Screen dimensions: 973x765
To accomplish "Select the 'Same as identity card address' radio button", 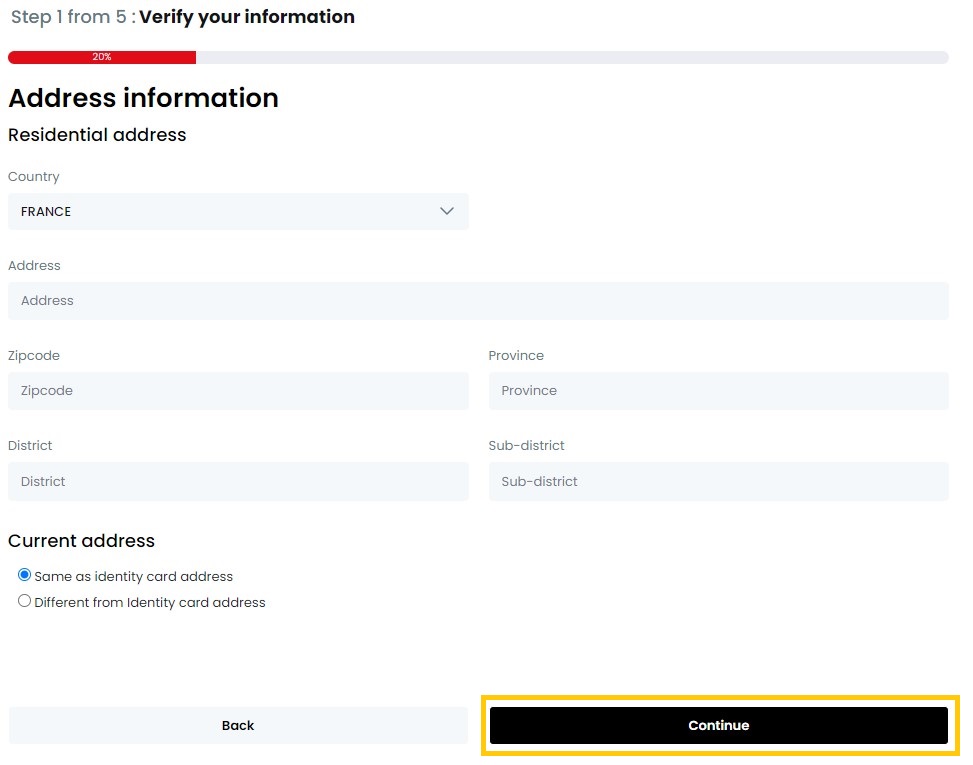I will 23,574.
